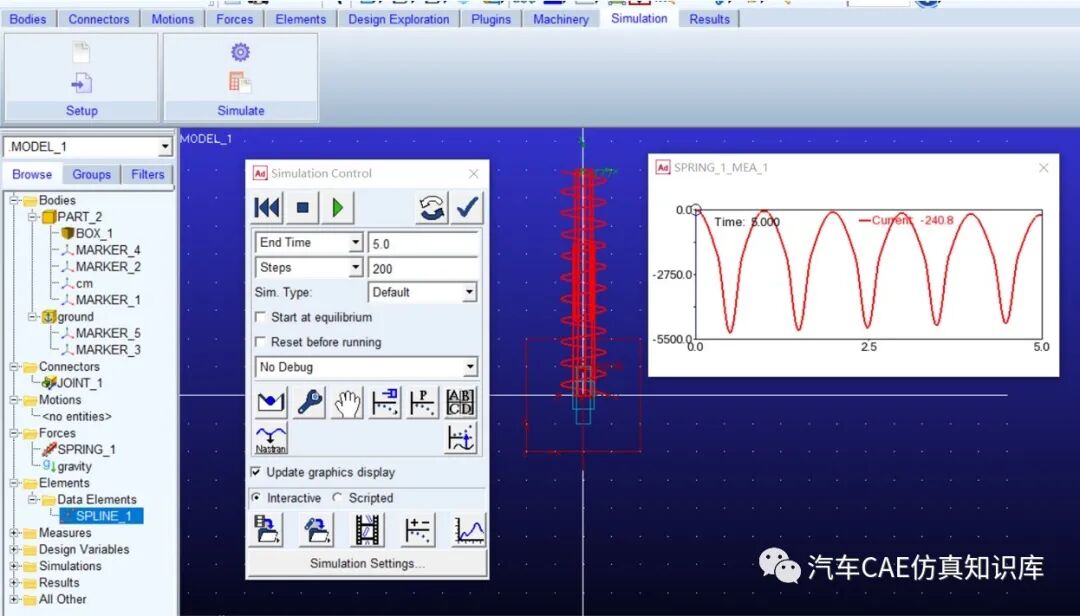Click the Simulation Settings... button
Screen dimensions: 1080x616
click(366, 563)
